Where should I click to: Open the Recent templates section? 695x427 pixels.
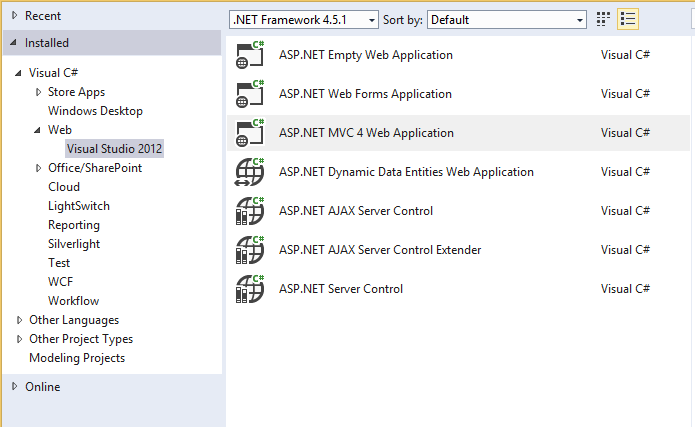pyautogui.click(x=42, y=16)
